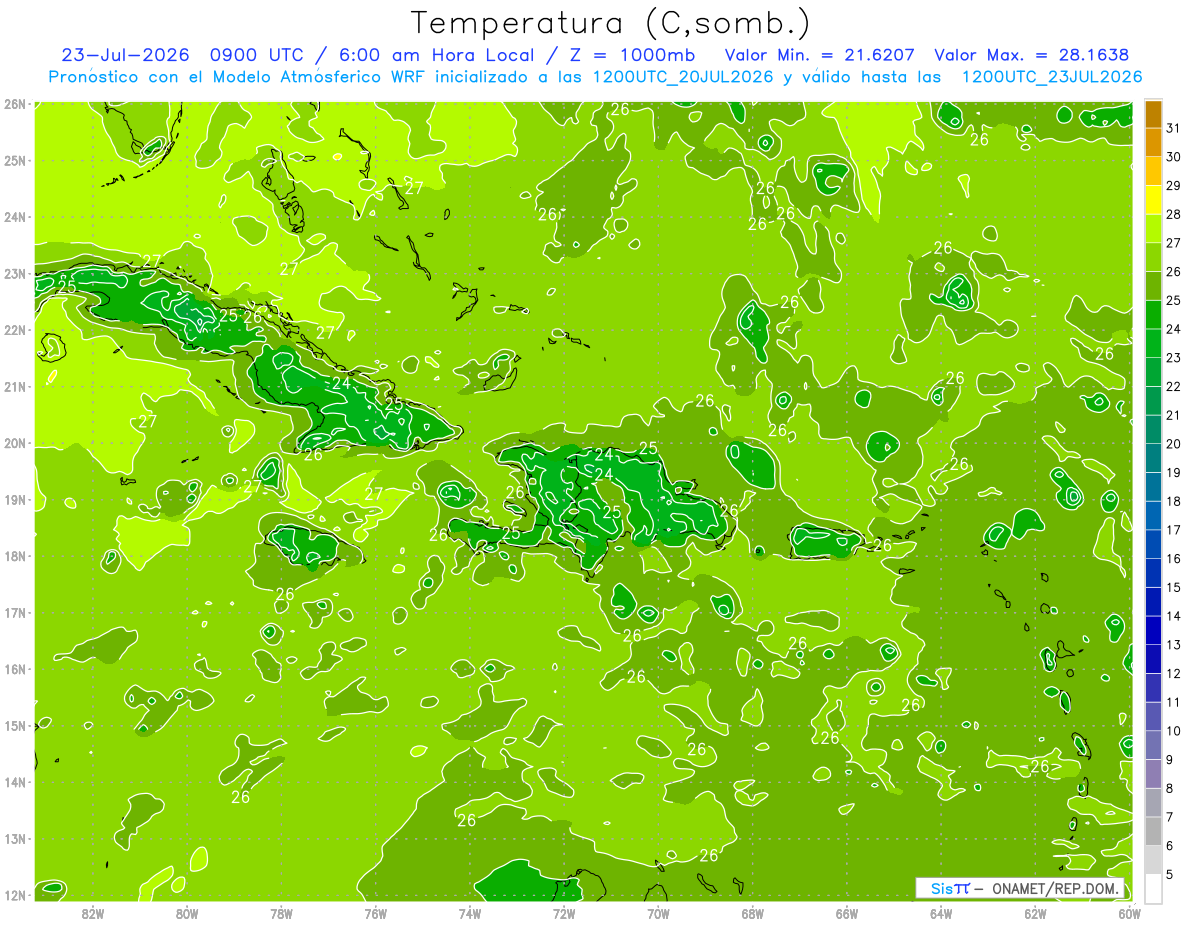
Task: Click the 21N latitude axis label
Action: 15,387
